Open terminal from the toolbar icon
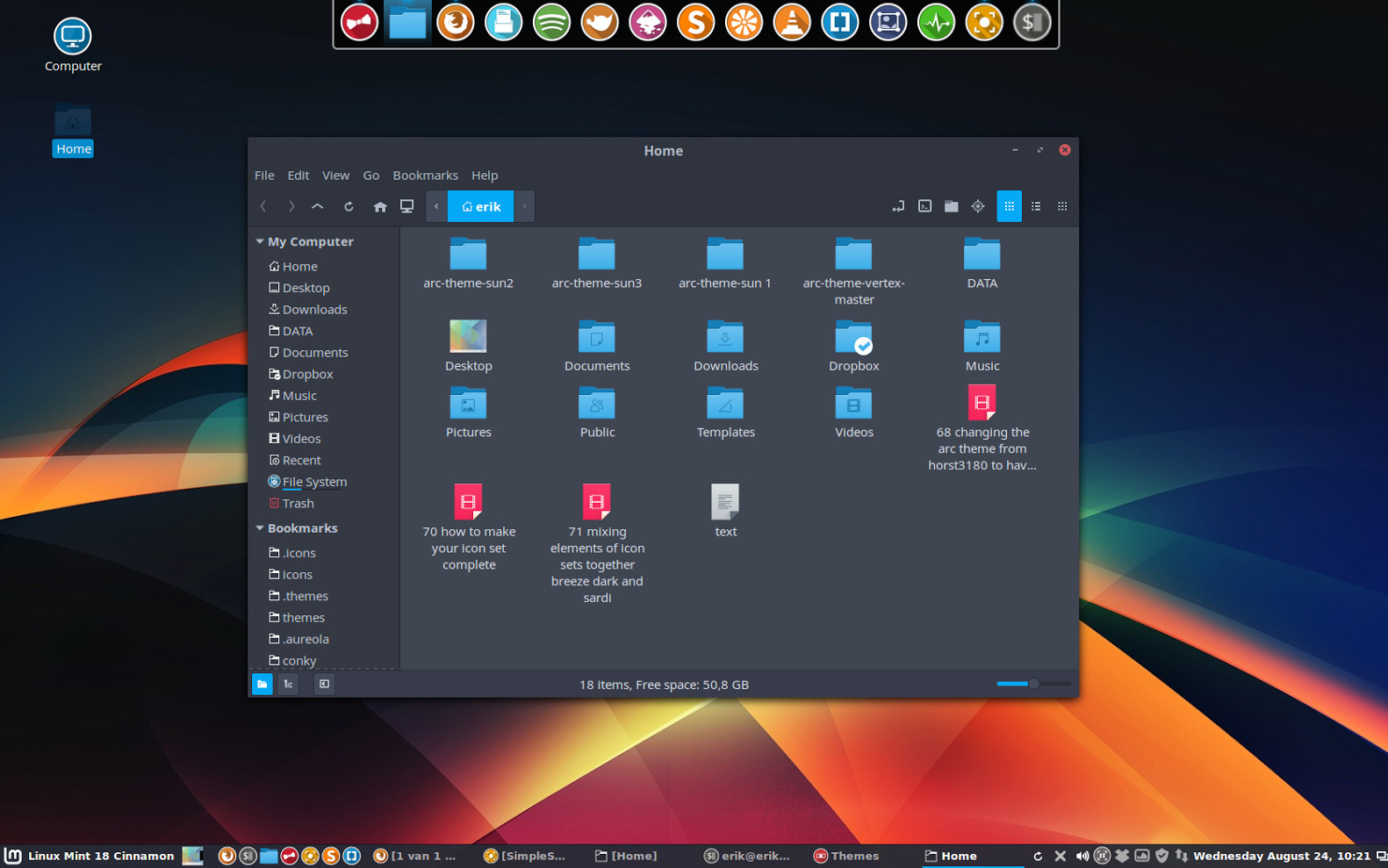 (x=924, y=206)
